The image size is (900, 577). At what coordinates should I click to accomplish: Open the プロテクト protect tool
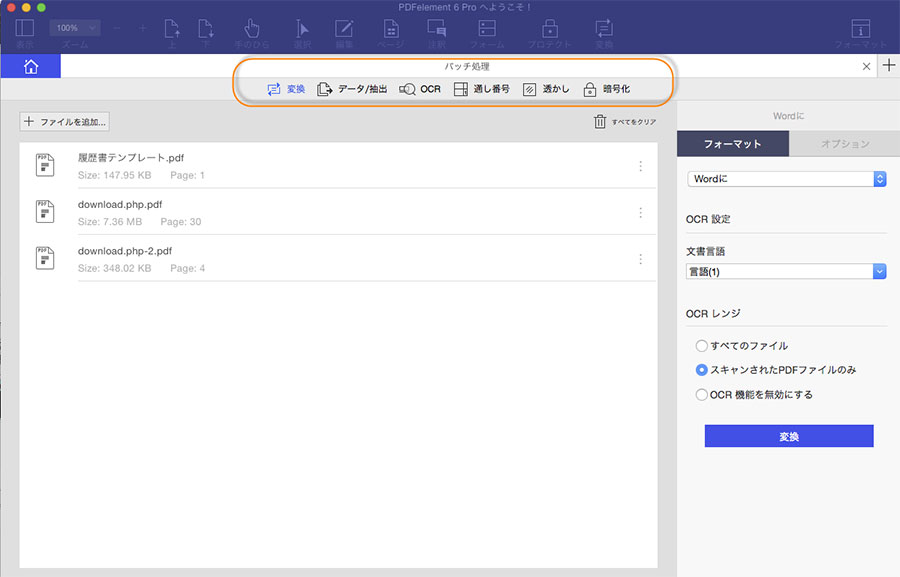(550, 28)
